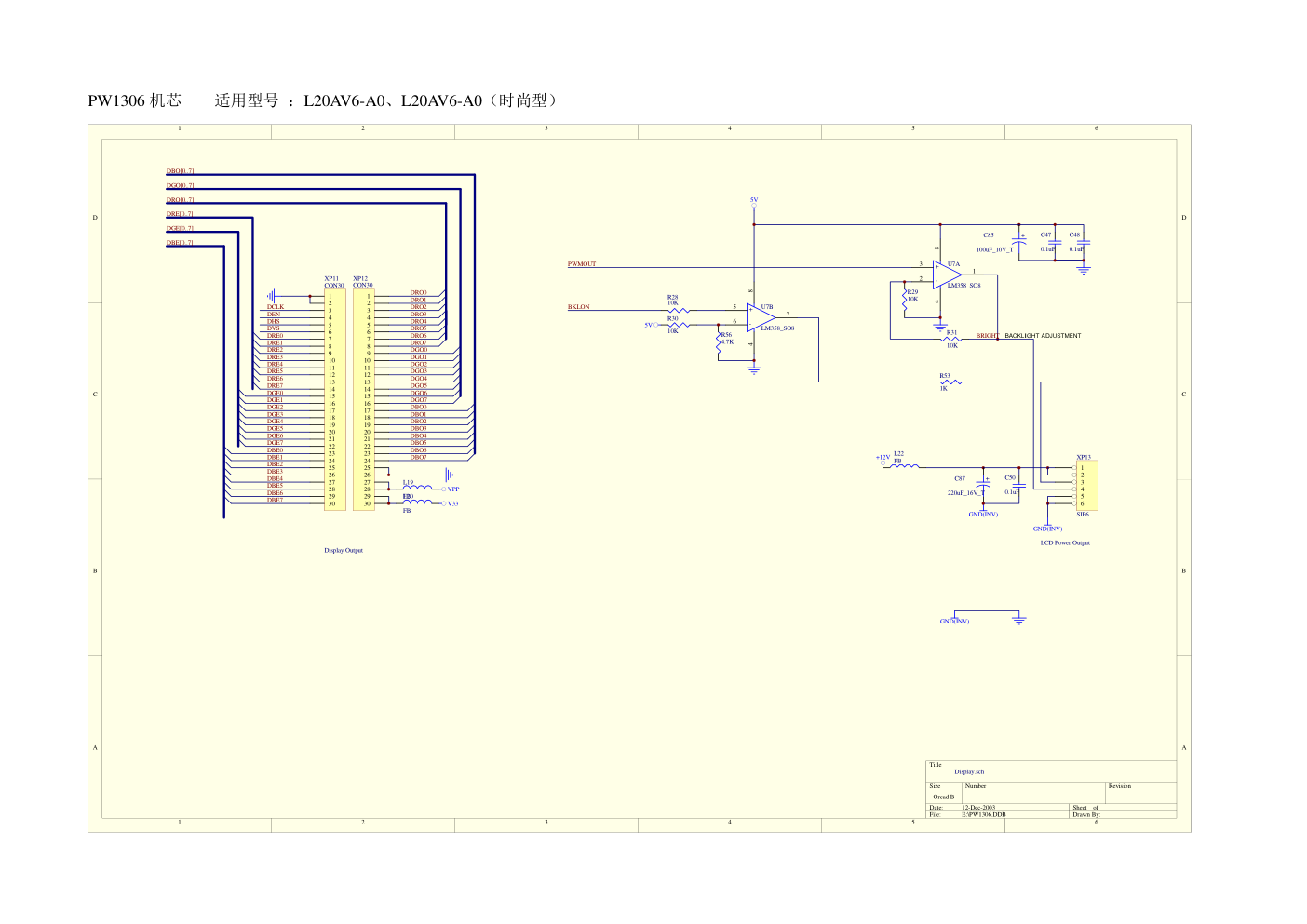Click the C87 electrolytic capacitor symbol
Screen dimensions: 1307x924
coord(983,484)
